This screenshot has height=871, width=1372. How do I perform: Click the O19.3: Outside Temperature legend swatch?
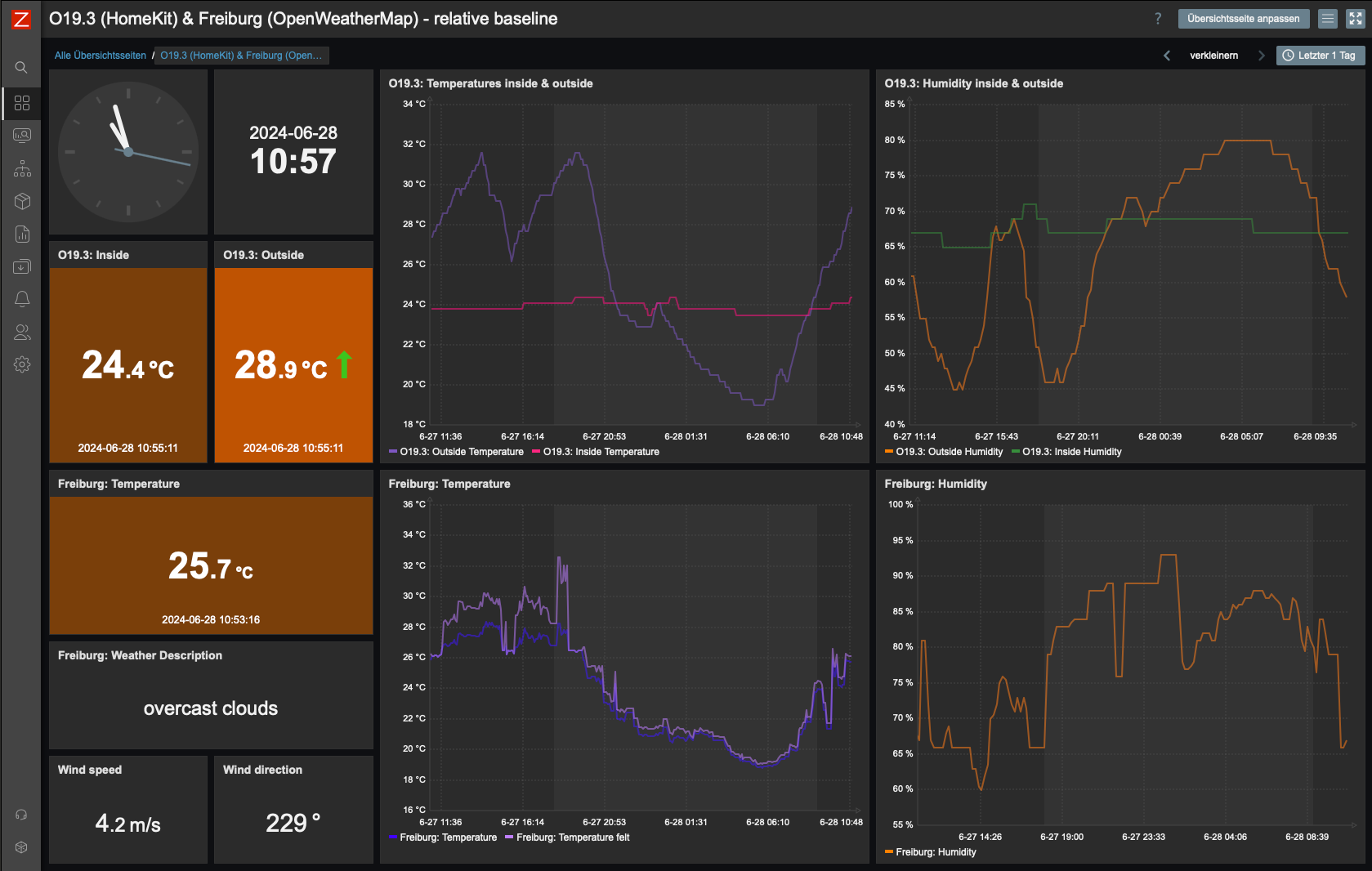(393, 452)
